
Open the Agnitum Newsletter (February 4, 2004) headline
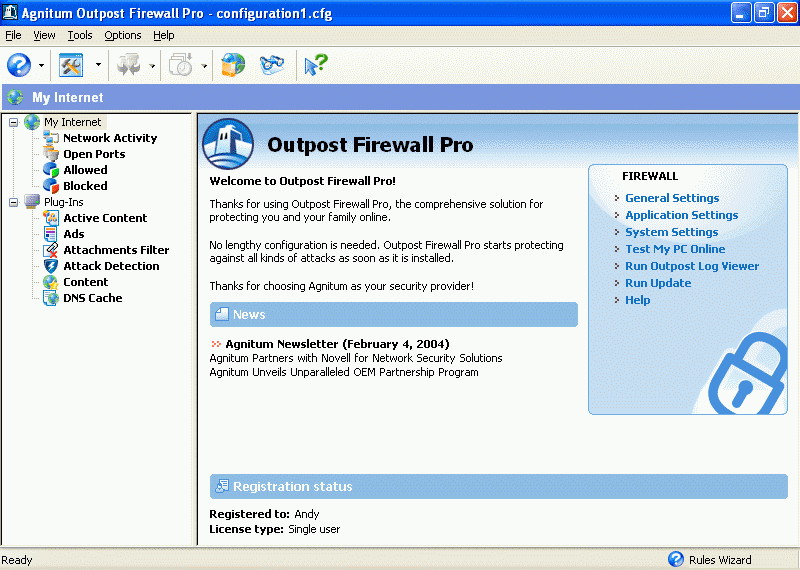337,344
